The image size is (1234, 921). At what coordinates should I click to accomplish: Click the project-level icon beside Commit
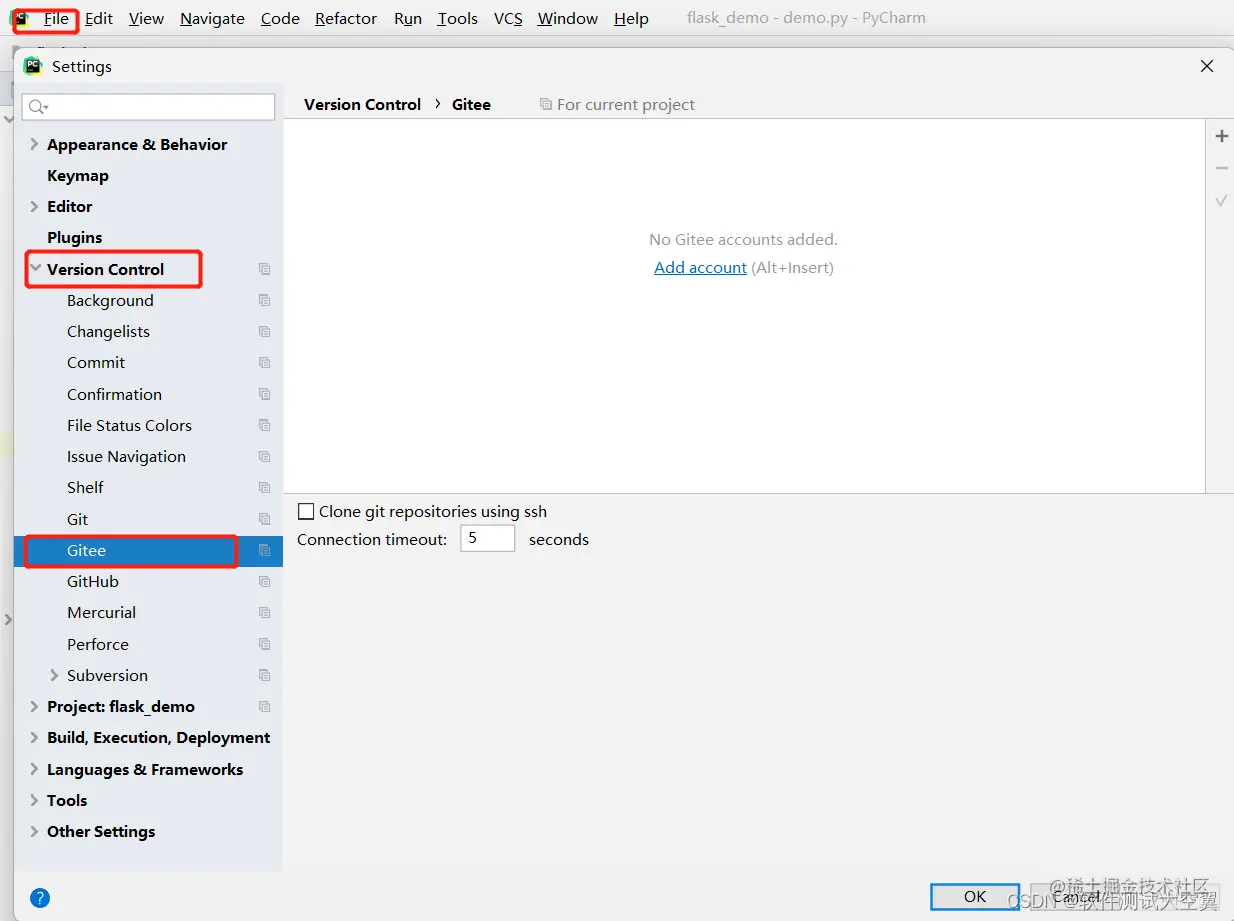pos(264,362)
